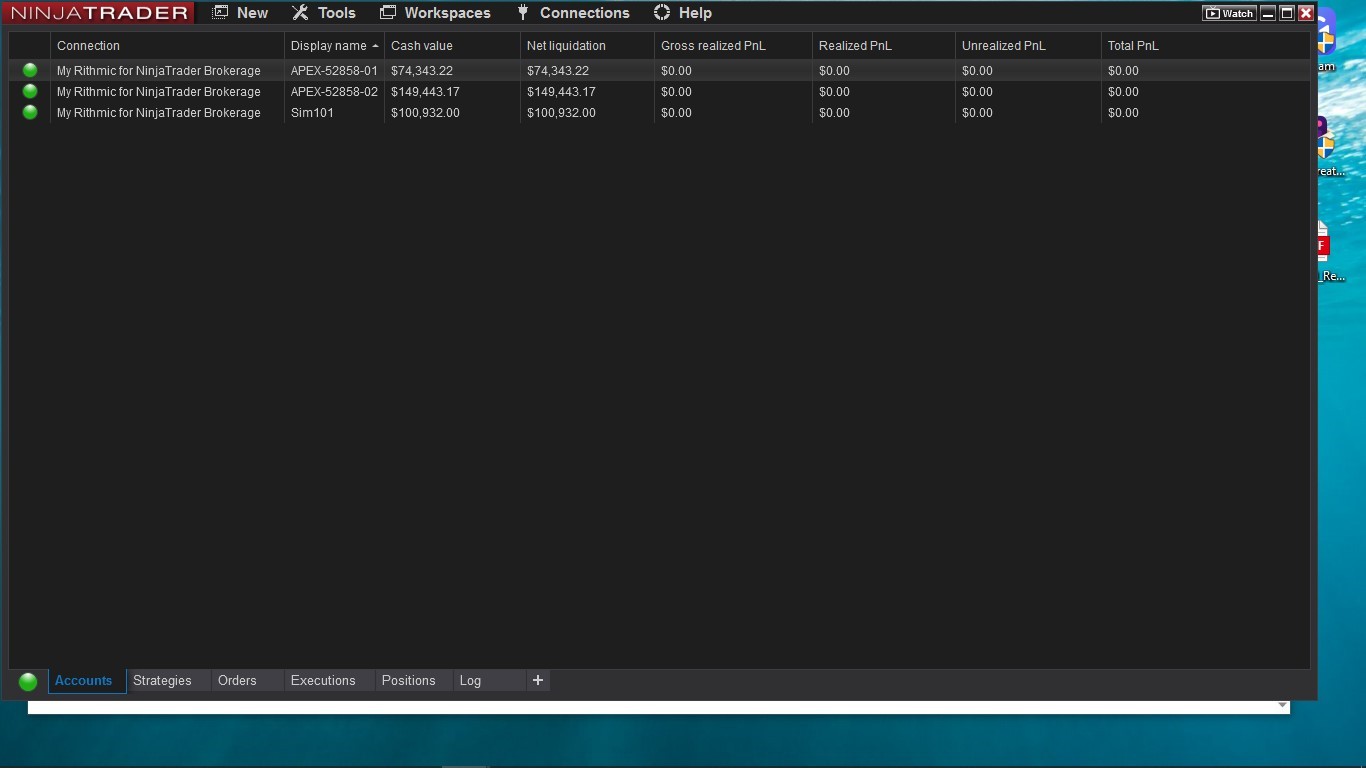Click the New window icon
The image size is (1366, 768).
pos(221,13)
